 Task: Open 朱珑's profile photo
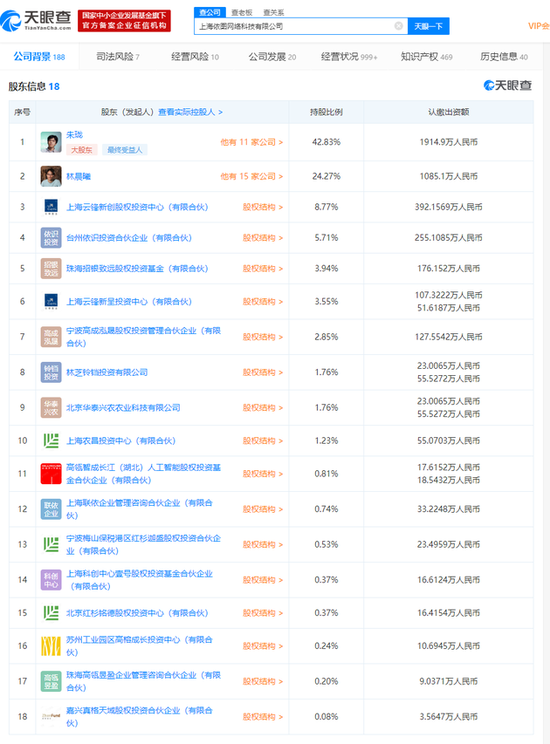tap(51, 142)
